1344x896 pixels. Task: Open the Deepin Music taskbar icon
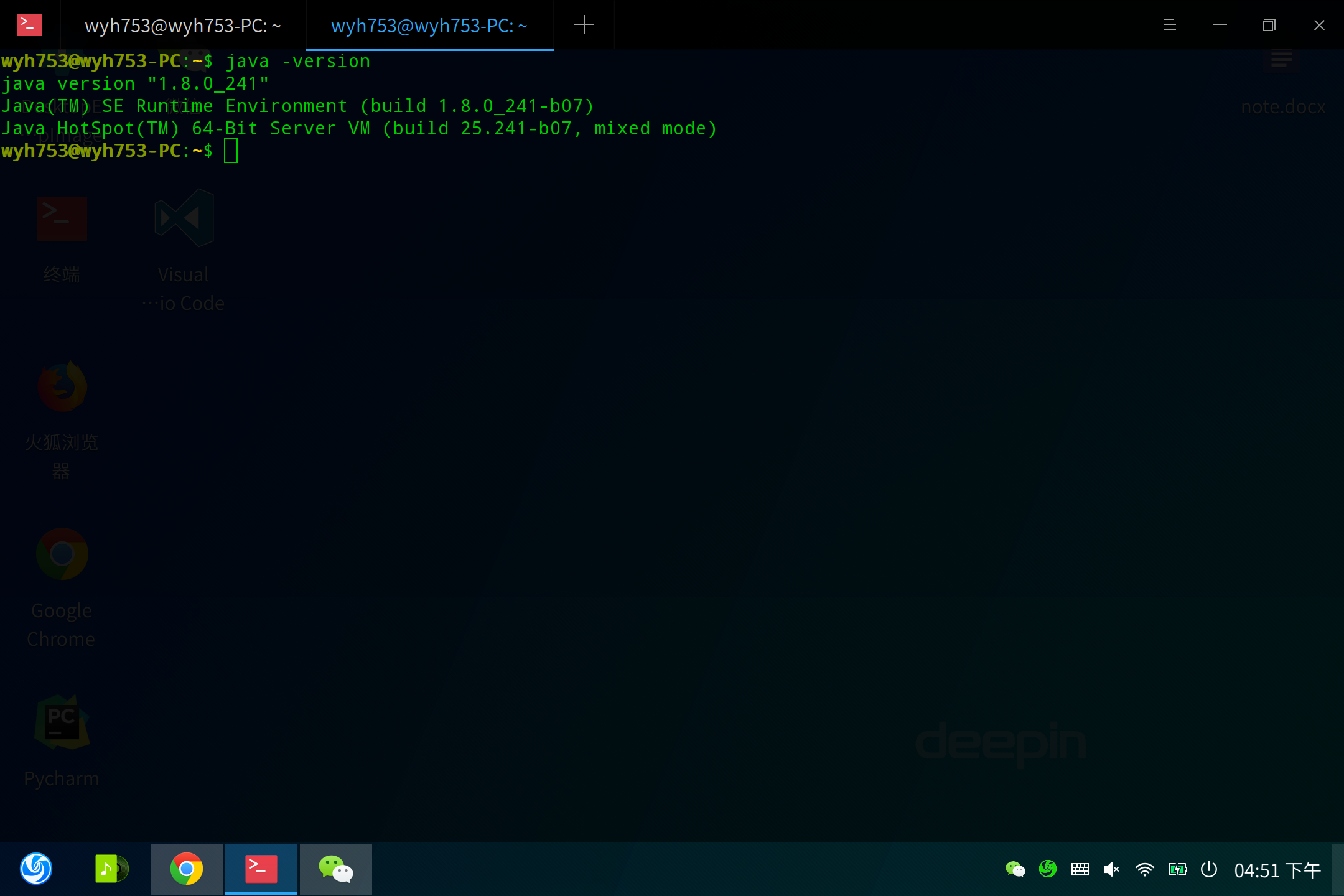pyautogui.click(x=111, y=869)
